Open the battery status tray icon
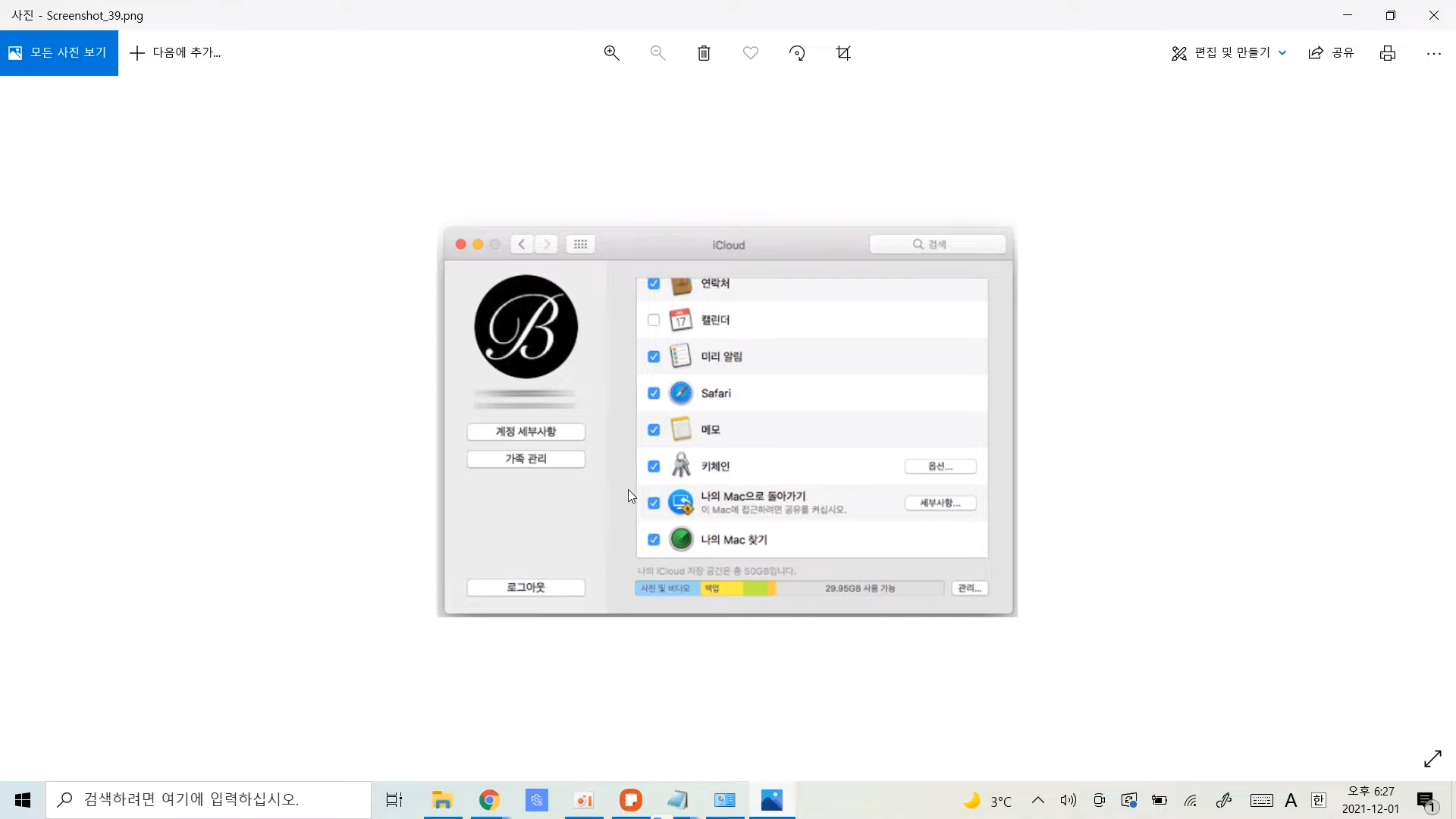 click(1159, 800)
